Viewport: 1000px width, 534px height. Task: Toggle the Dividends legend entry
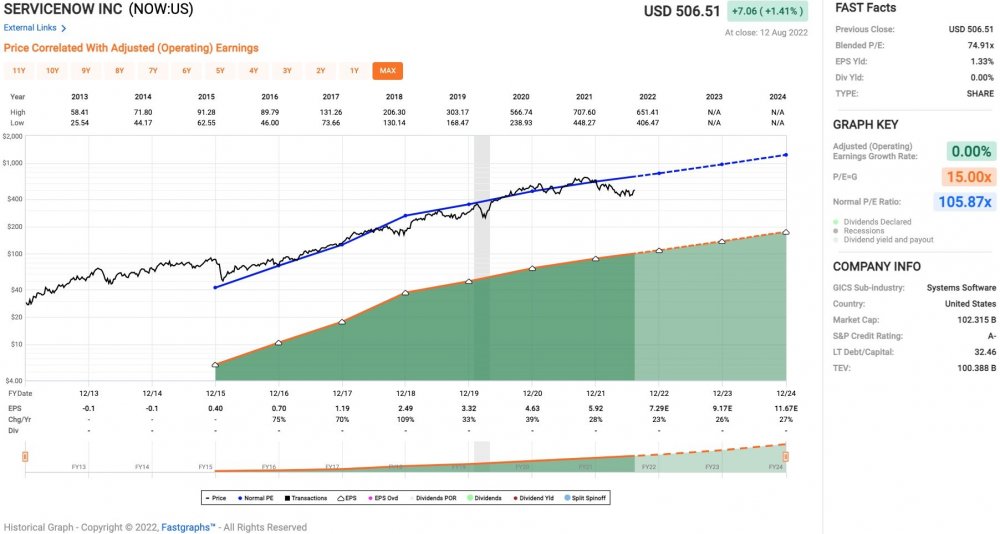coord(484,498)
